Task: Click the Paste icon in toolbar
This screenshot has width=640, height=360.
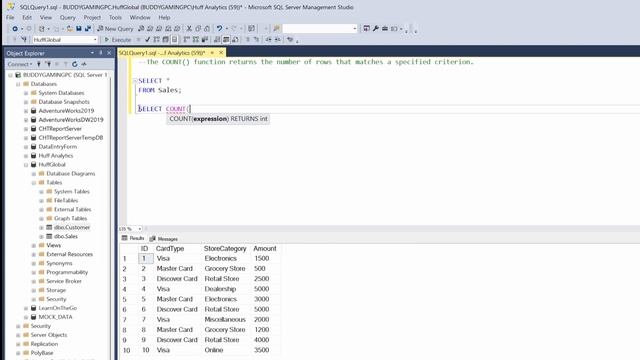Action: (207, 29)
